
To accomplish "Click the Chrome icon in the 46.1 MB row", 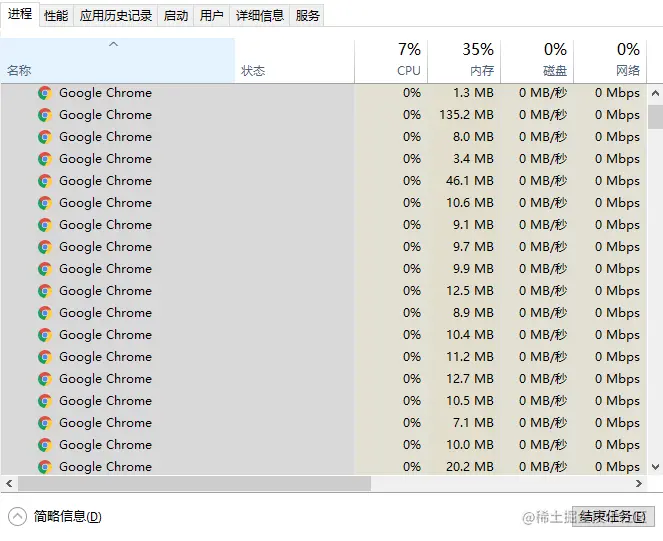I will click(x=45, y=181).
